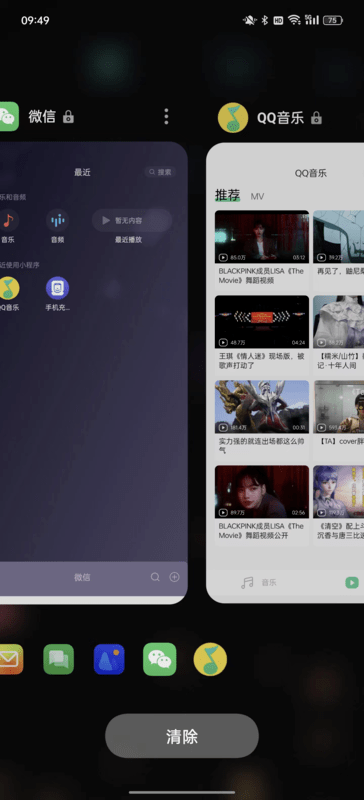
Task: Open the first BLACKPINK LISA dance video thumbnail
Action: tap(262, 237)
